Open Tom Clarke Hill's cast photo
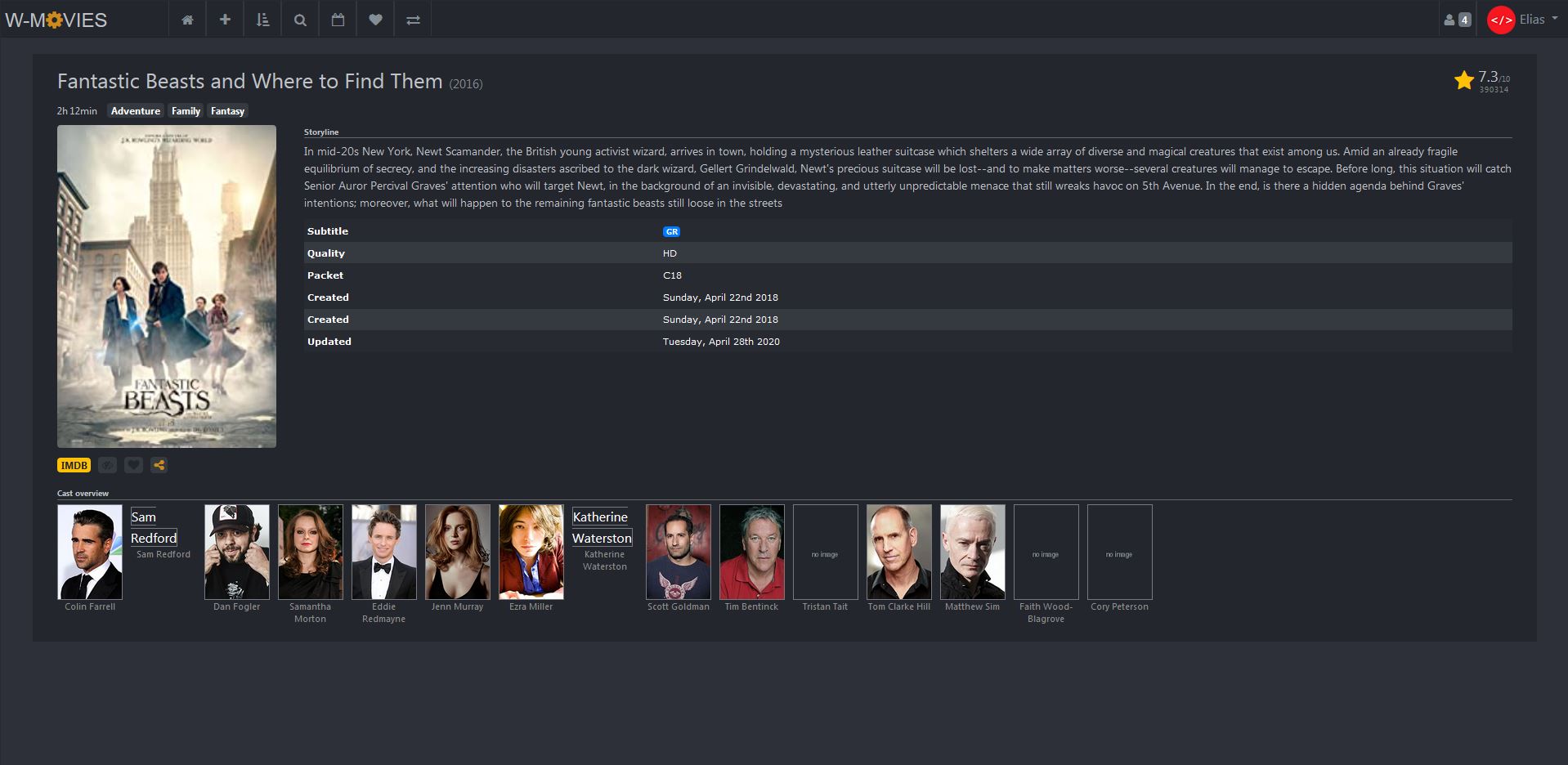1568x765 pixels. tap(899, 552)
